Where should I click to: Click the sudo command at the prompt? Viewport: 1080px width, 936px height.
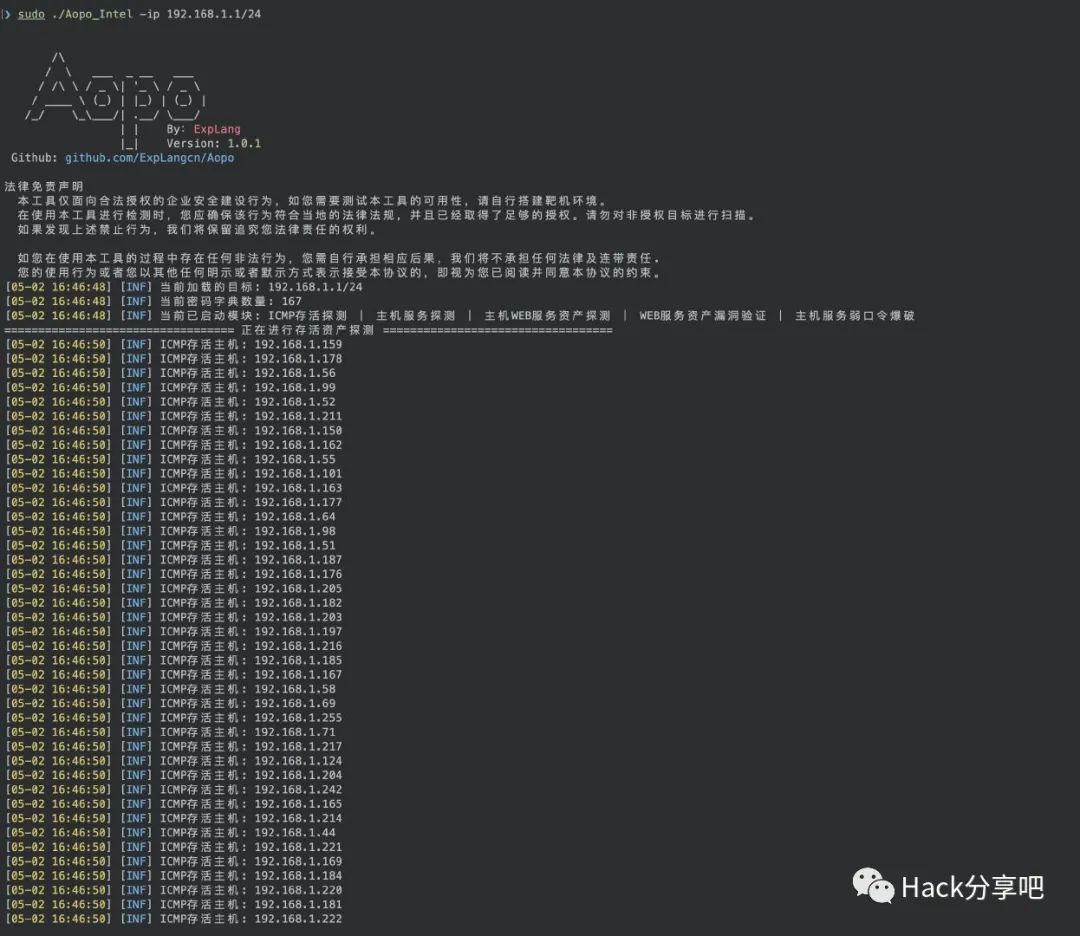[33, 15]
